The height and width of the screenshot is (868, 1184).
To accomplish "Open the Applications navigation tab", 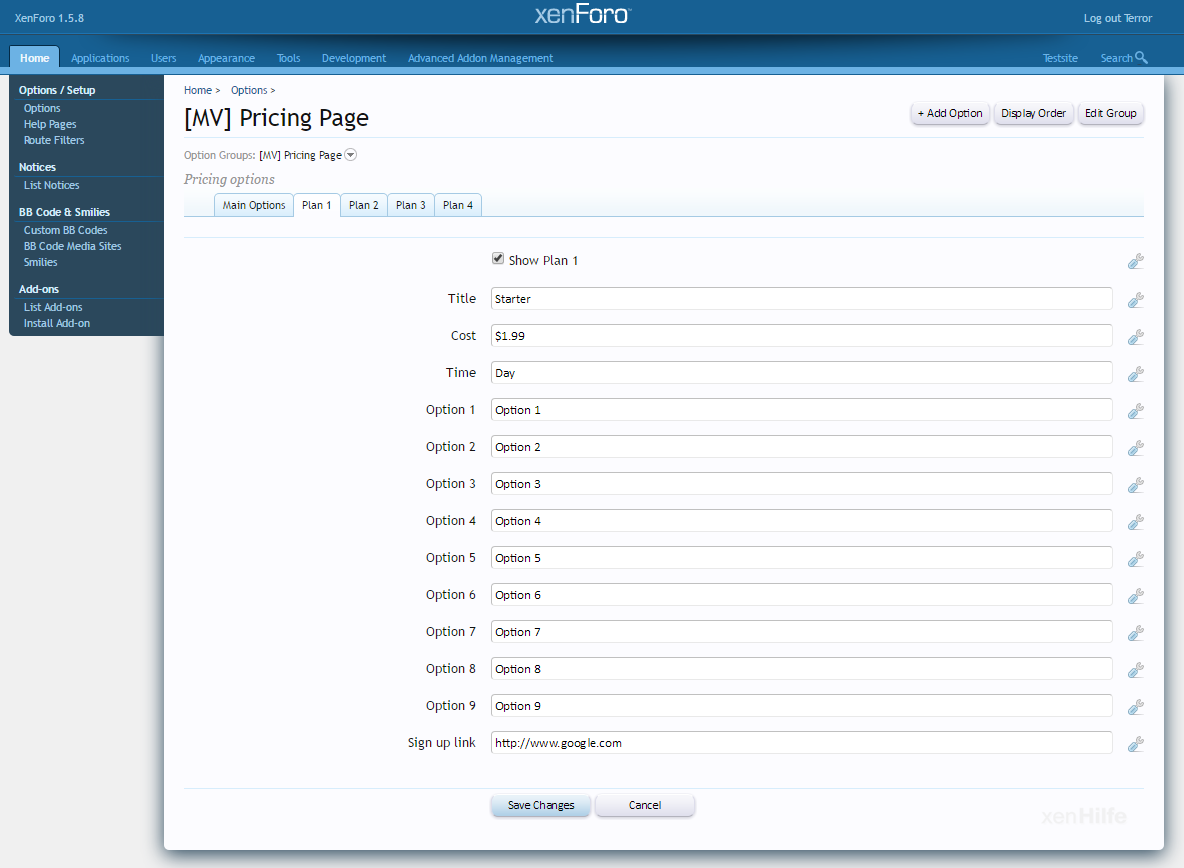I will pos(100,58).
